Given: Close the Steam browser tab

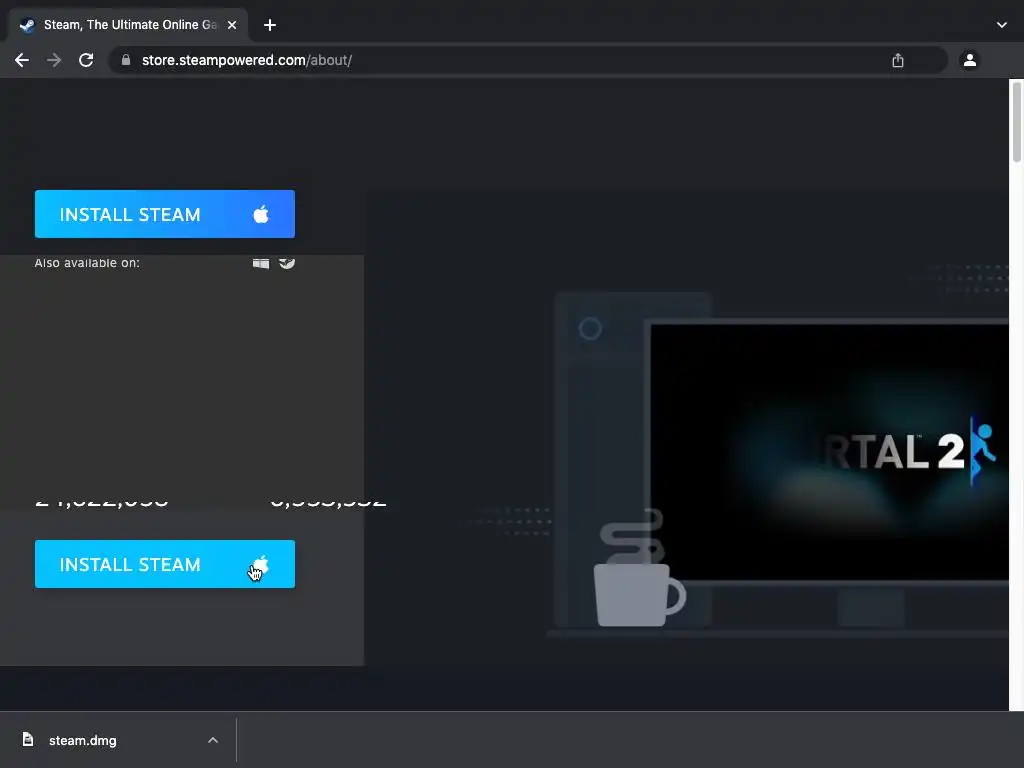Looking at the screenshot, I should click(x=232, y=25).
